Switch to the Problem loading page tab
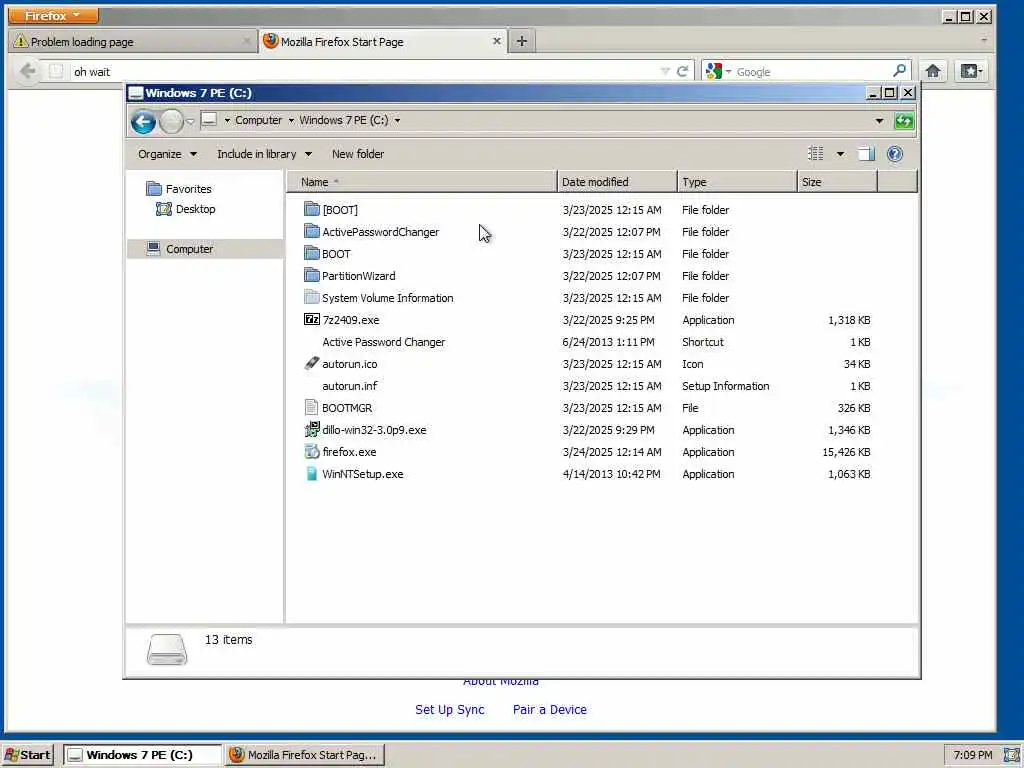The height and width of the screenshot is (768, 1024). click(x=132, y=42)
